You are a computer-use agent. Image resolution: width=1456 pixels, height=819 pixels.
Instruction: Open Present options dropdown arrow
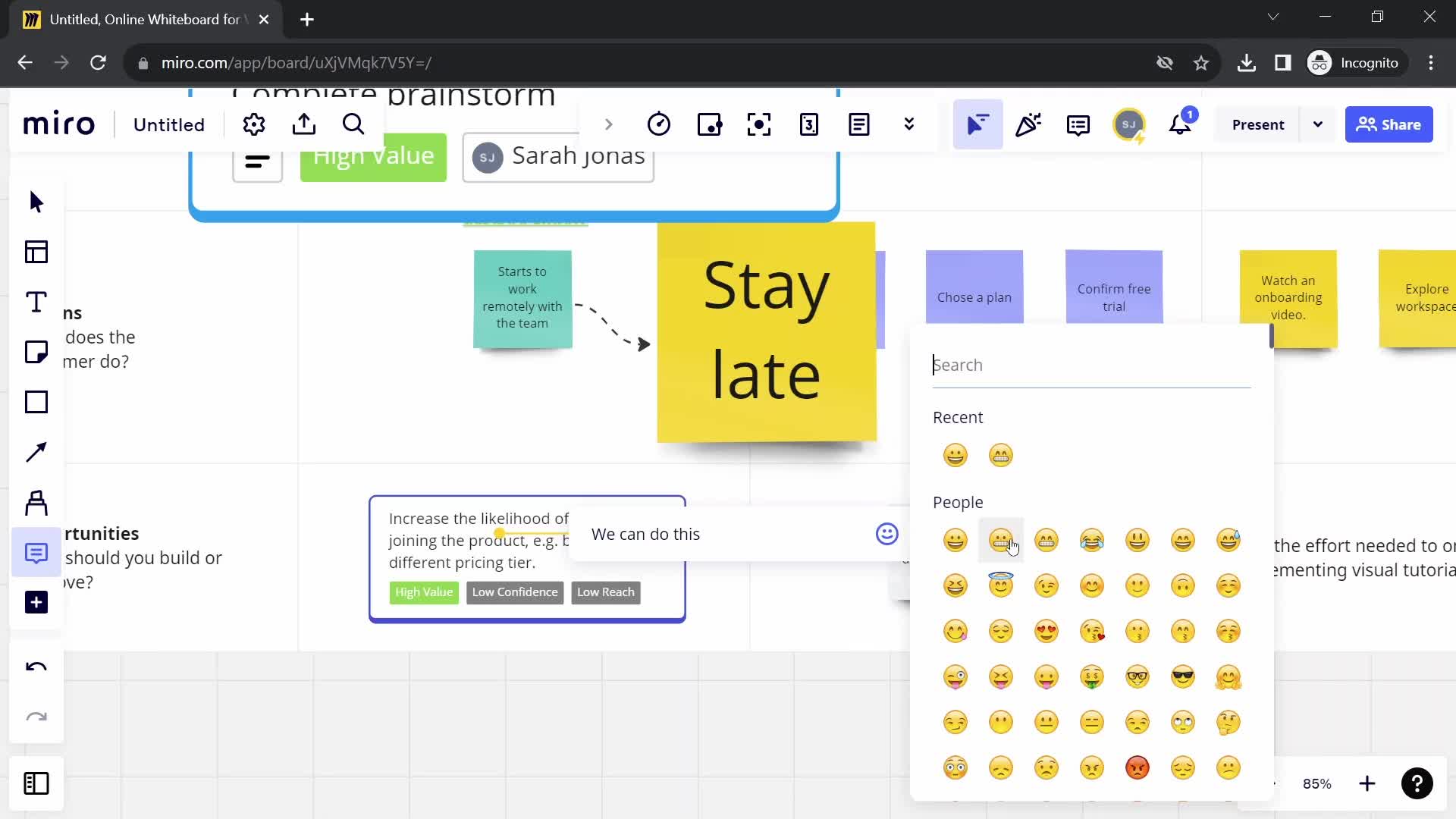1318,124
